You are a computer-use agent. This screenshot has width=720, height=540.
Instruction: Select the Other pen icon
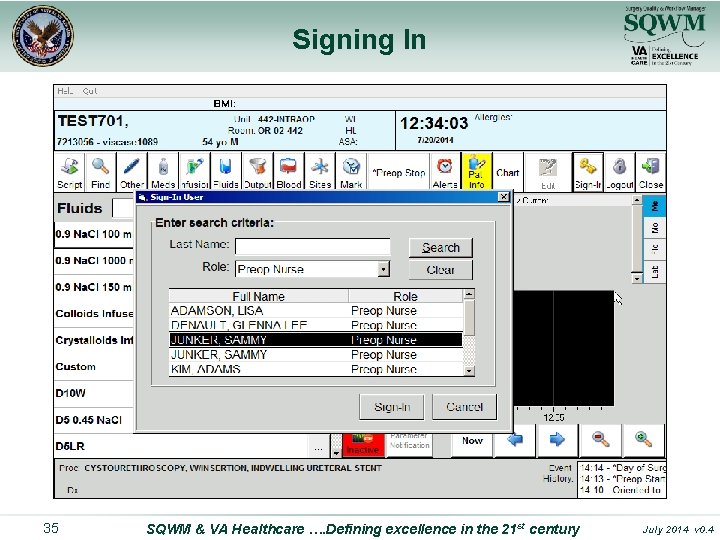[132, 172]
